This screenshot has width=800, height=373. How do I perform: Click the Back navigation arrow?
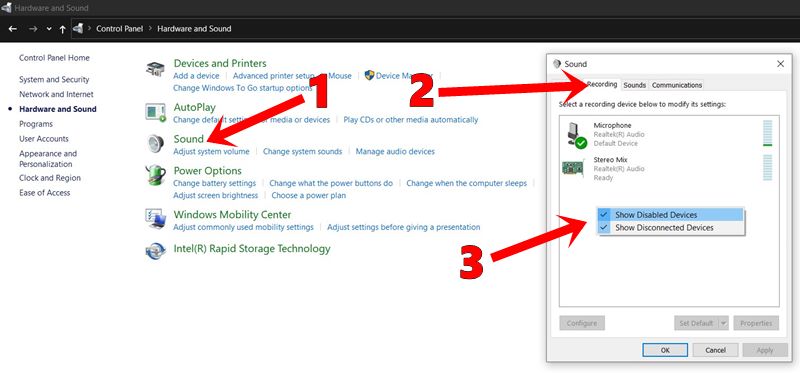point(13,29)
